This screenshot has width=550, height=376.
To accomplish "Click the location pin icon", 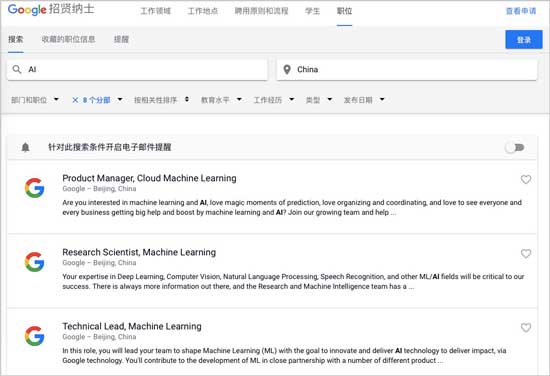I will pyautogui.click(x=287, y=69).
